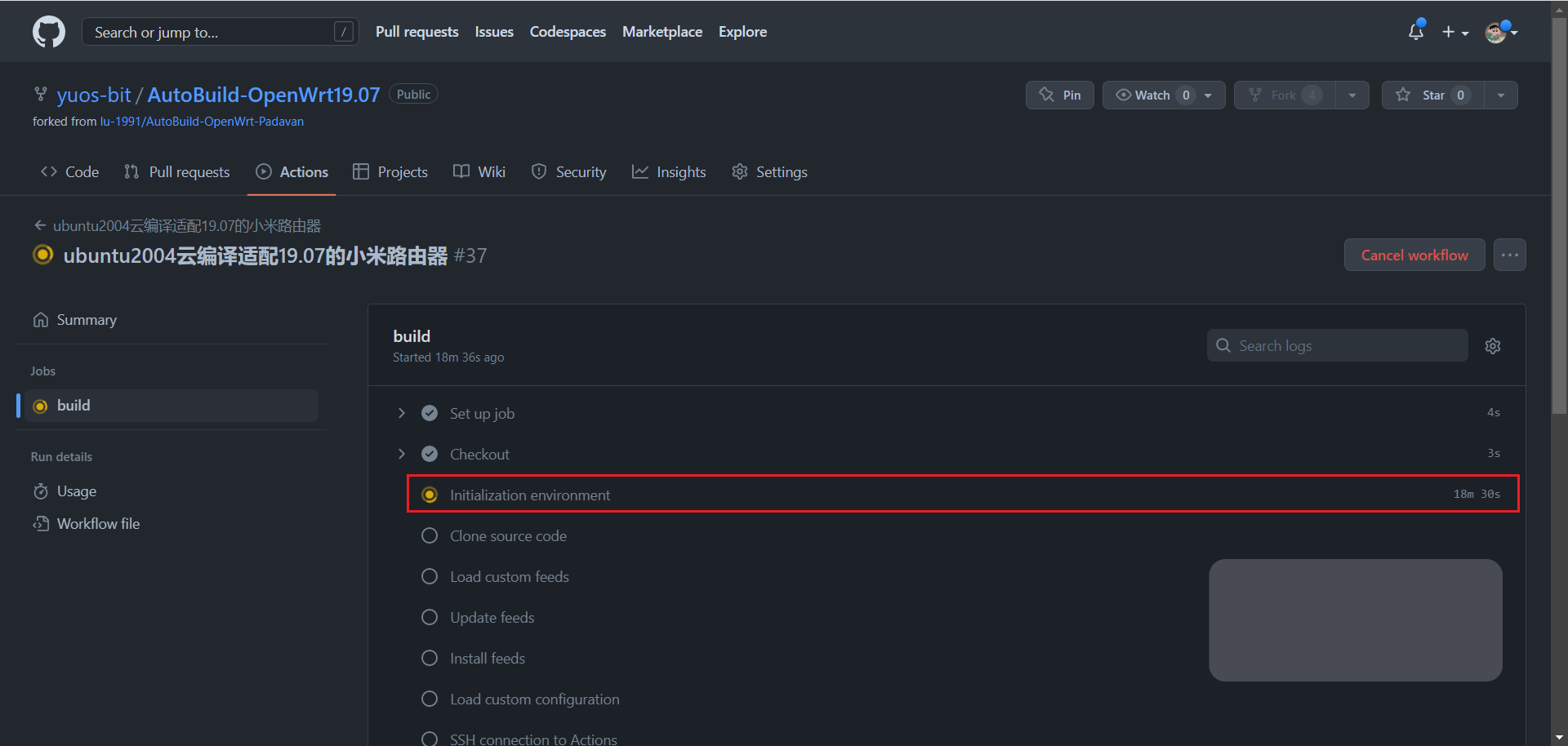Open the Security tab
The width and height of the screenshot is (1568, 746).
pyautogui.click(x=568, y=172)
